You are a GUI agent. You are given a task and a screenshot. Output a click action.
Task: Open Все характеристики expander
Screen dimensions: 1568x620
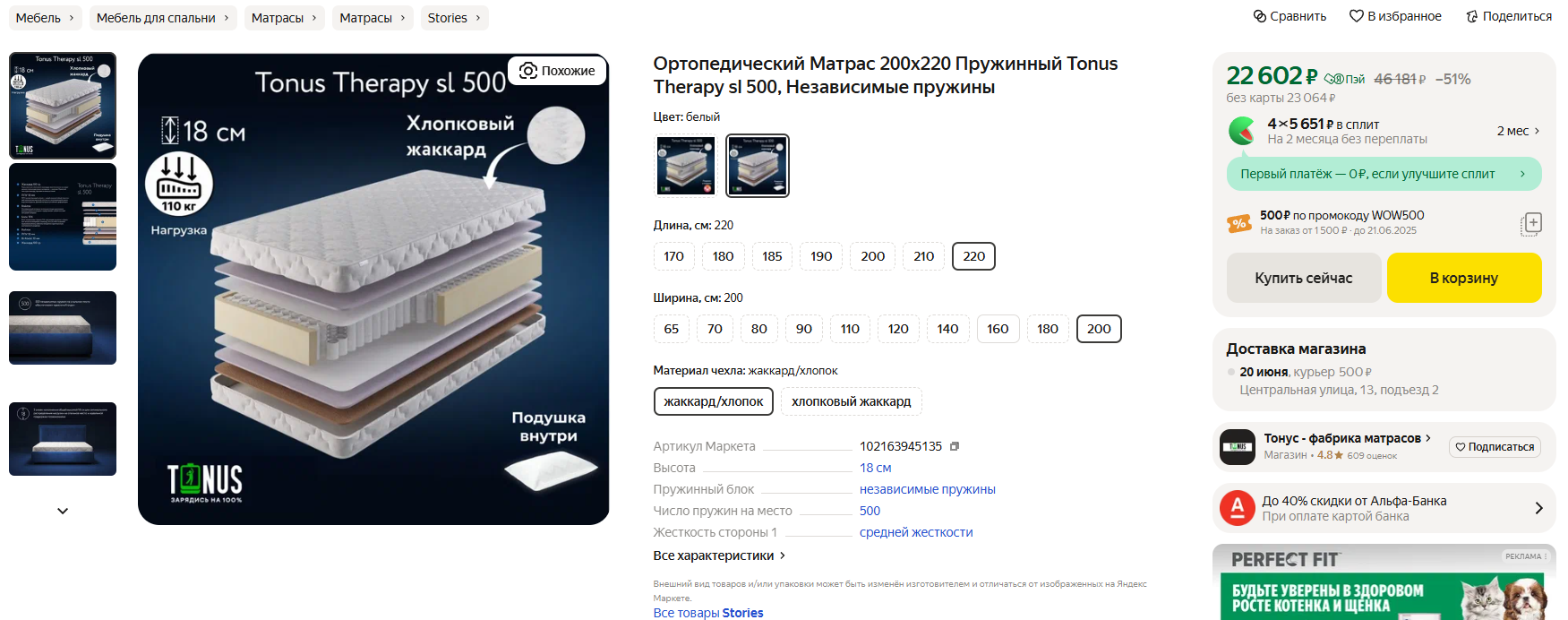[x=719, y=555]
